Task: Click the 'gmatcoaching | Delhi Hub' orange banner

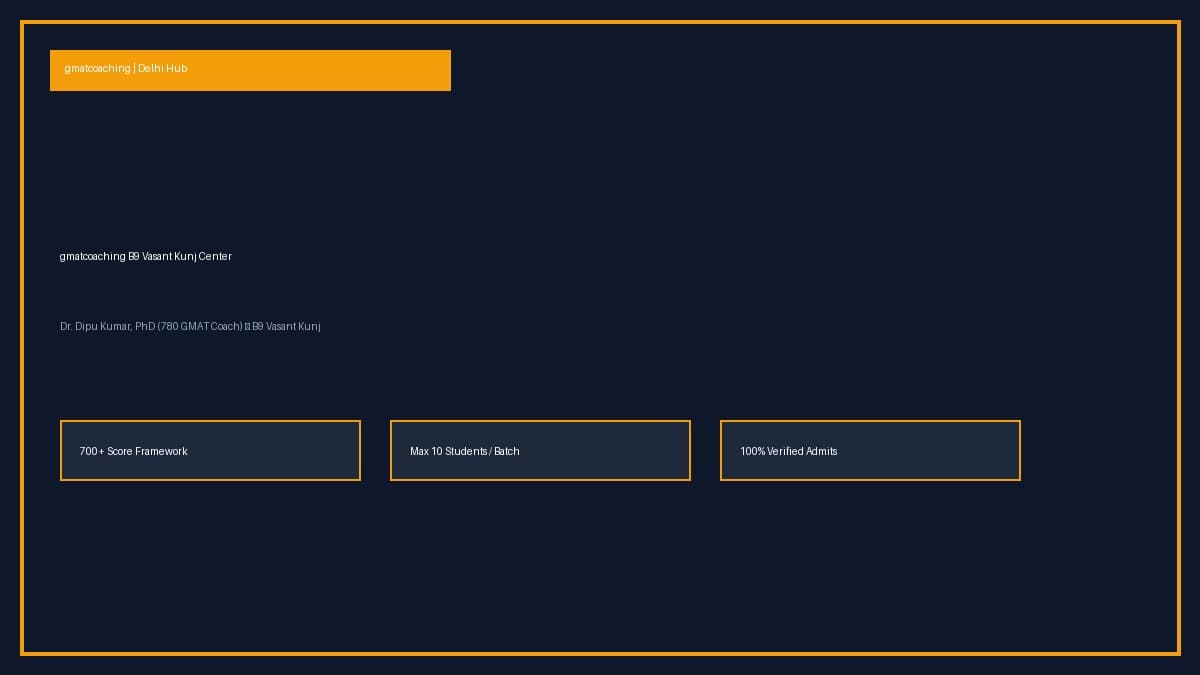Action: click(x=250, y=70)
